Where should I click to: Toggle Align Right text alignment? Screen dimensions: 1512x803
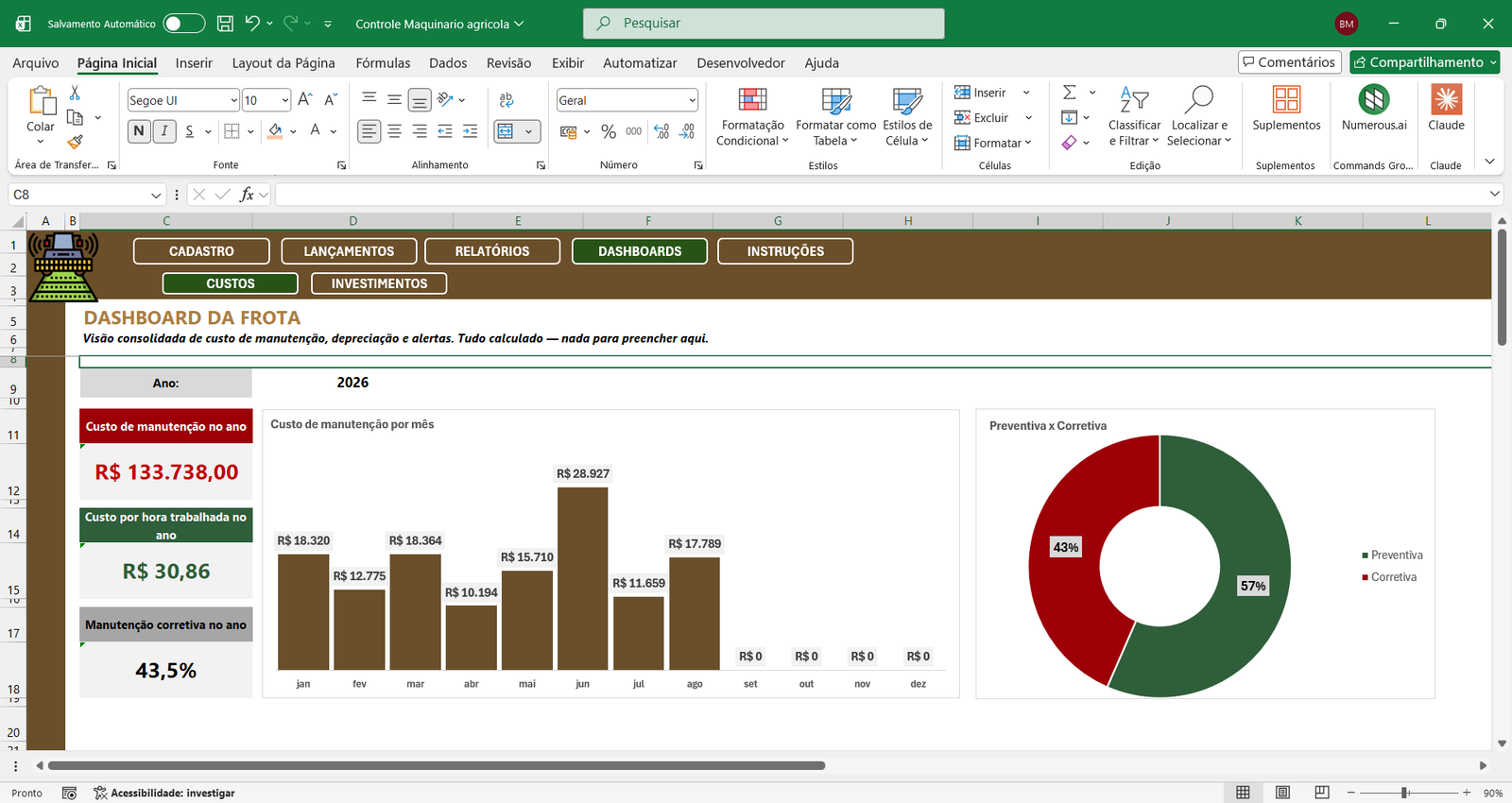[420, 131]
